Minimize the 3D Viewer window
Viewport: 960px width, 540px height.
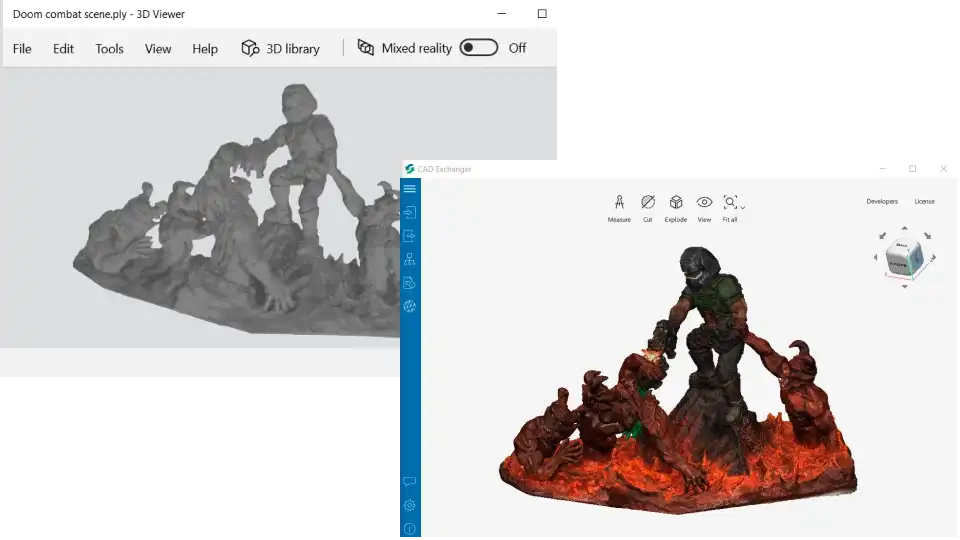pos(501,13)
